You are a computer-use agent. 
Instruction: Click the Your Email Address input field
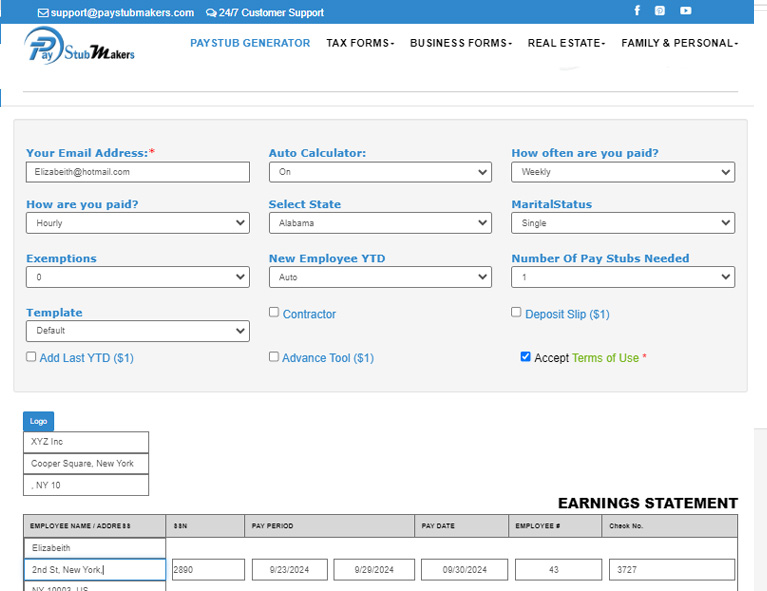point(137,172)
